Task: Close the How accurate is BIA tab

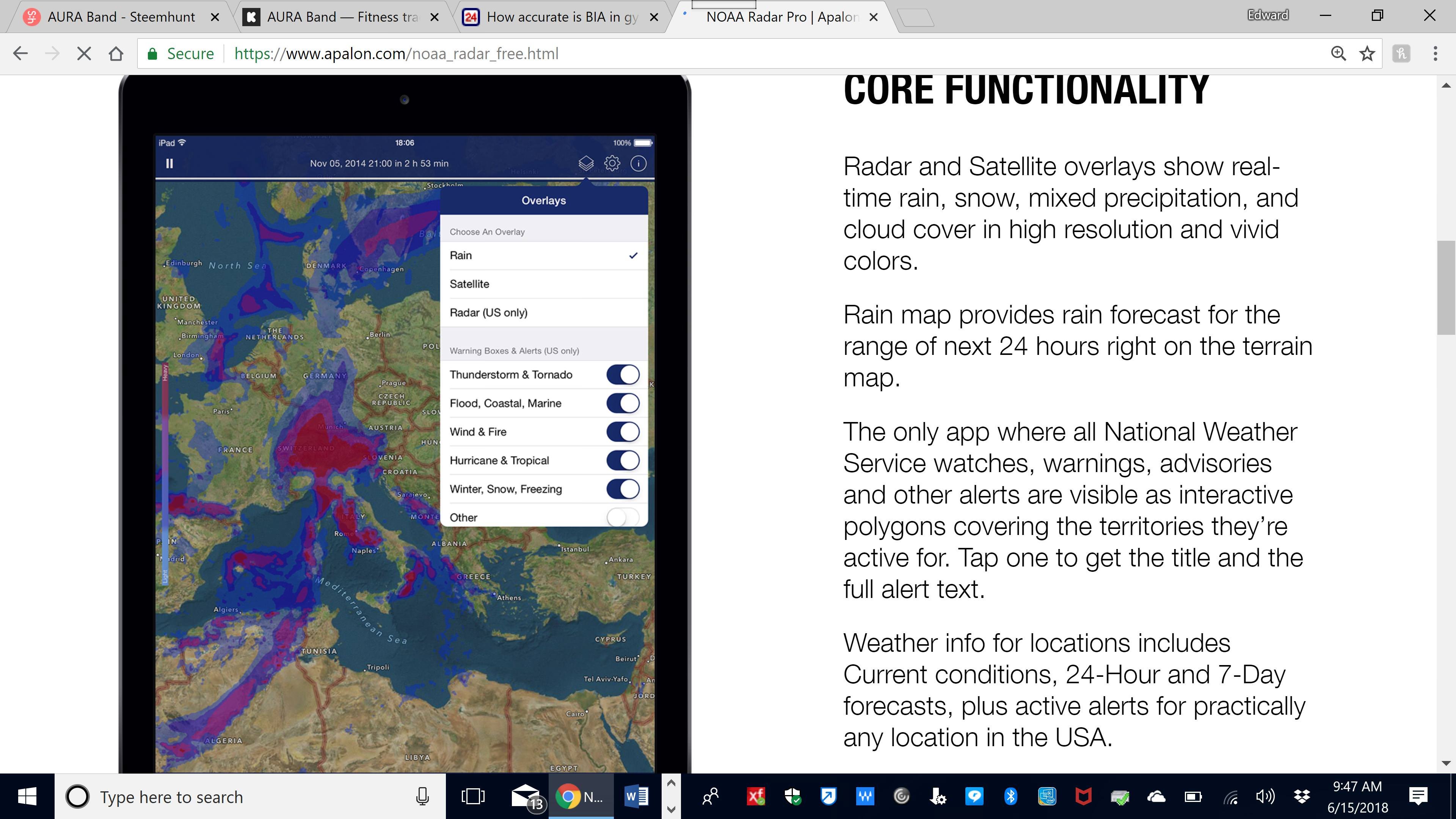Action: click(654, 17)
